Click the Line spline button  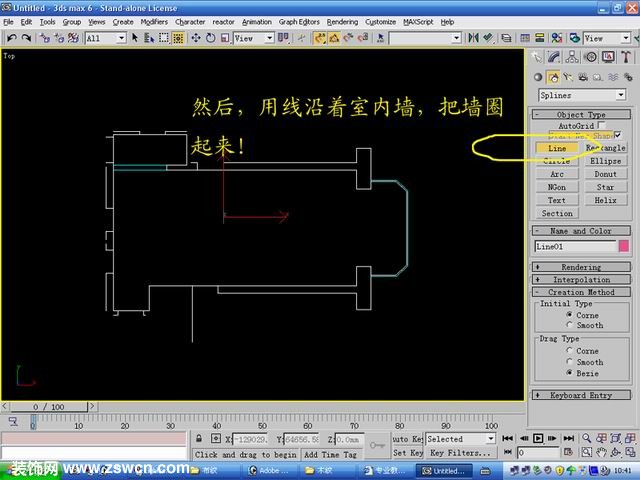point(557,148)
